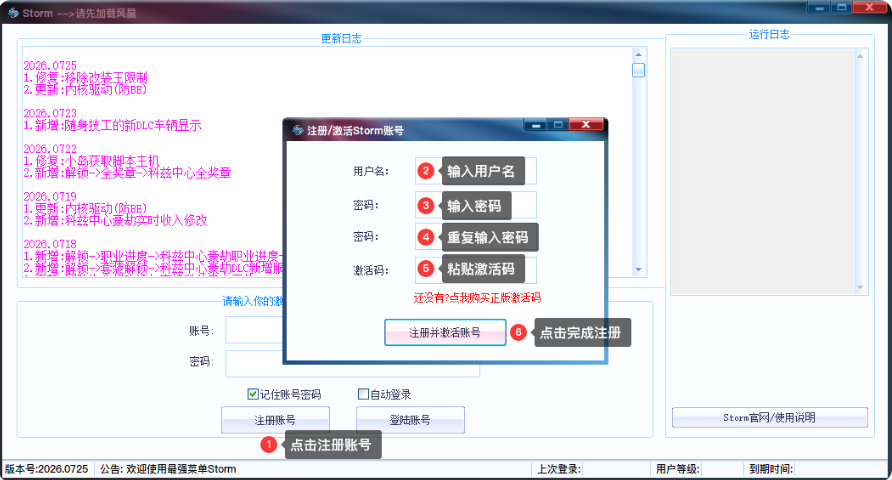Maximize the main Storm window

[x=842, y=7]
